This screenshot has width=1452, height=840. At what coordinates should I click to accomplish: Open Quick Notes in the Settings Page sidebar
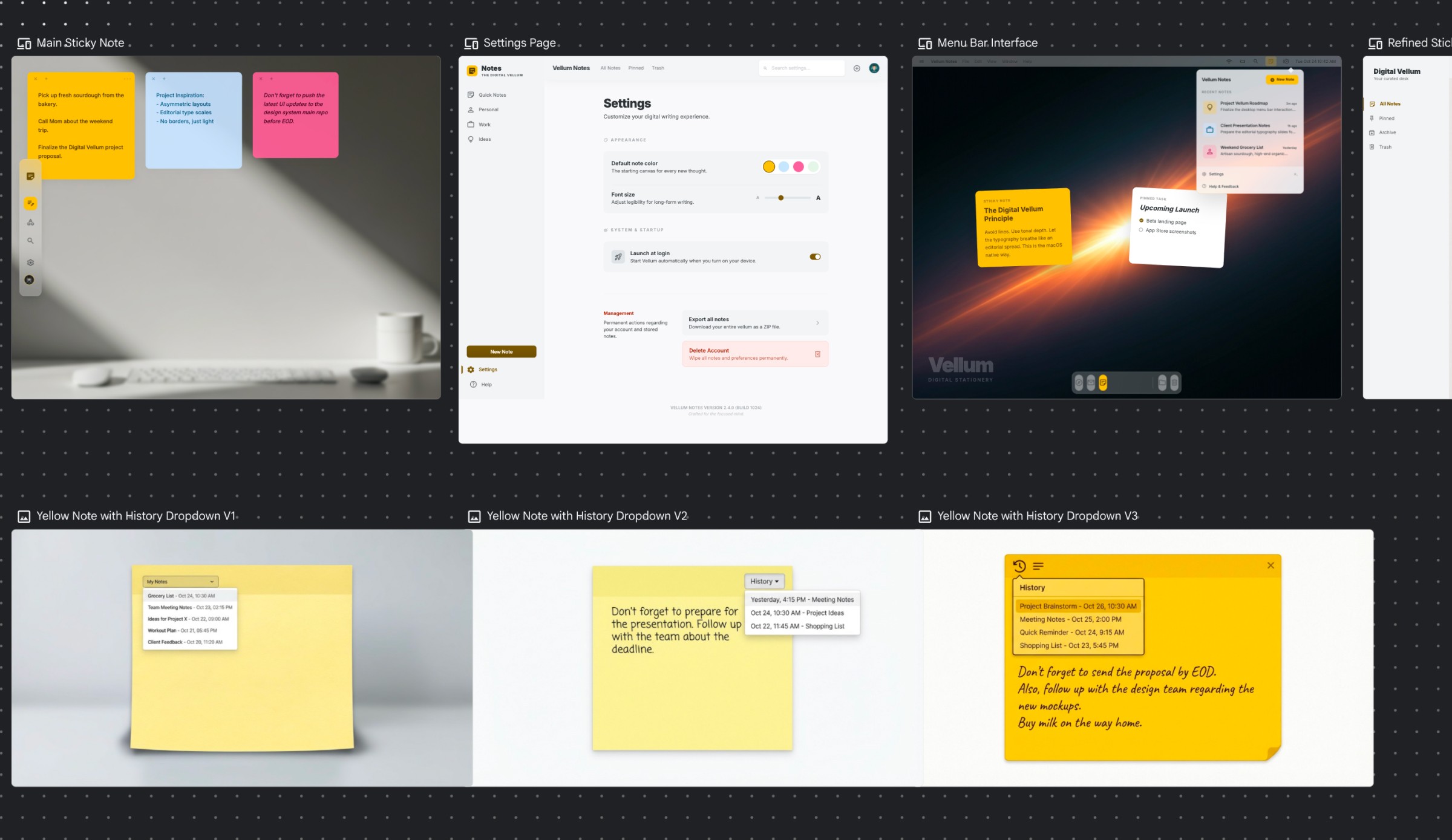[x=486, y=95]
